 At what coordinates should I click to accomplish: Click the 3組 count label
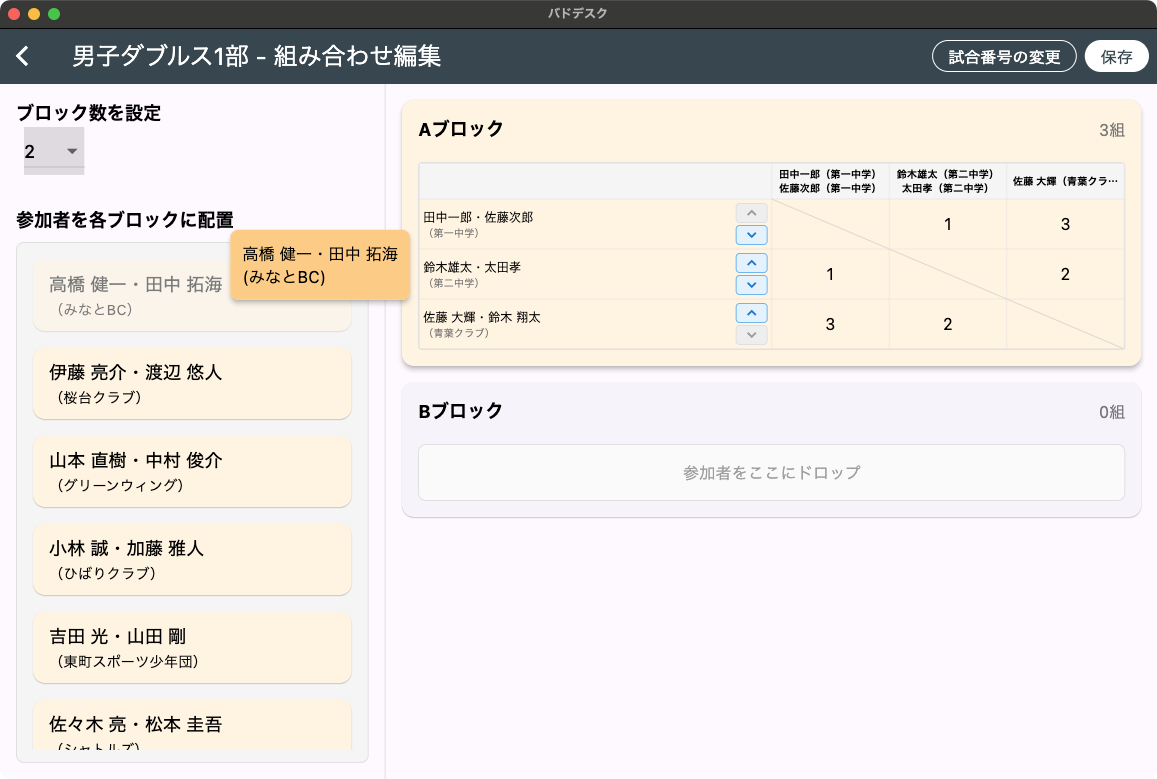coord(1111,131)
